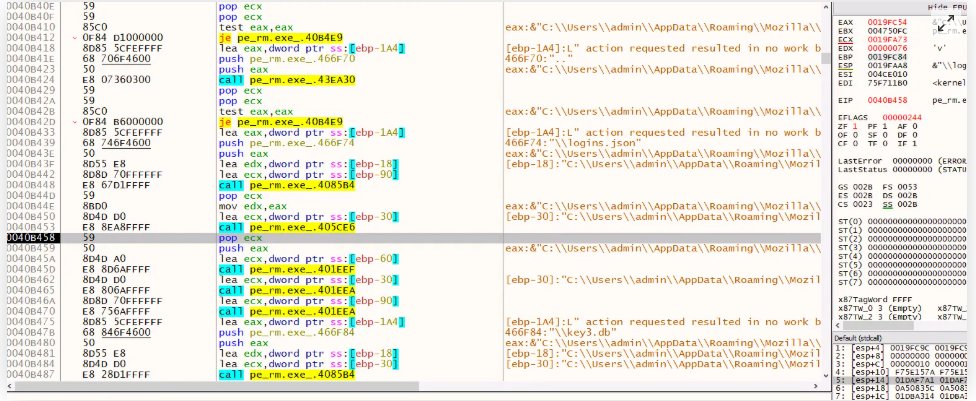Viewport: 976px width, 401px height.
Task: Select instruction push pe_rm.exe_.466F74
Action: coord(287,143)
